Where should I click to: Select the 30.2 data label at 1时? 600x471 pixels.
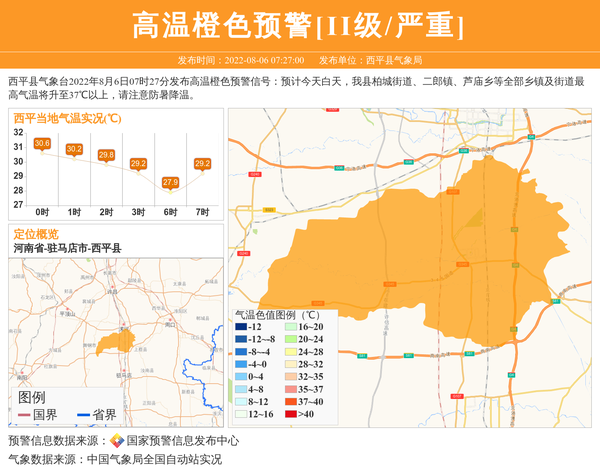(74, 150)
